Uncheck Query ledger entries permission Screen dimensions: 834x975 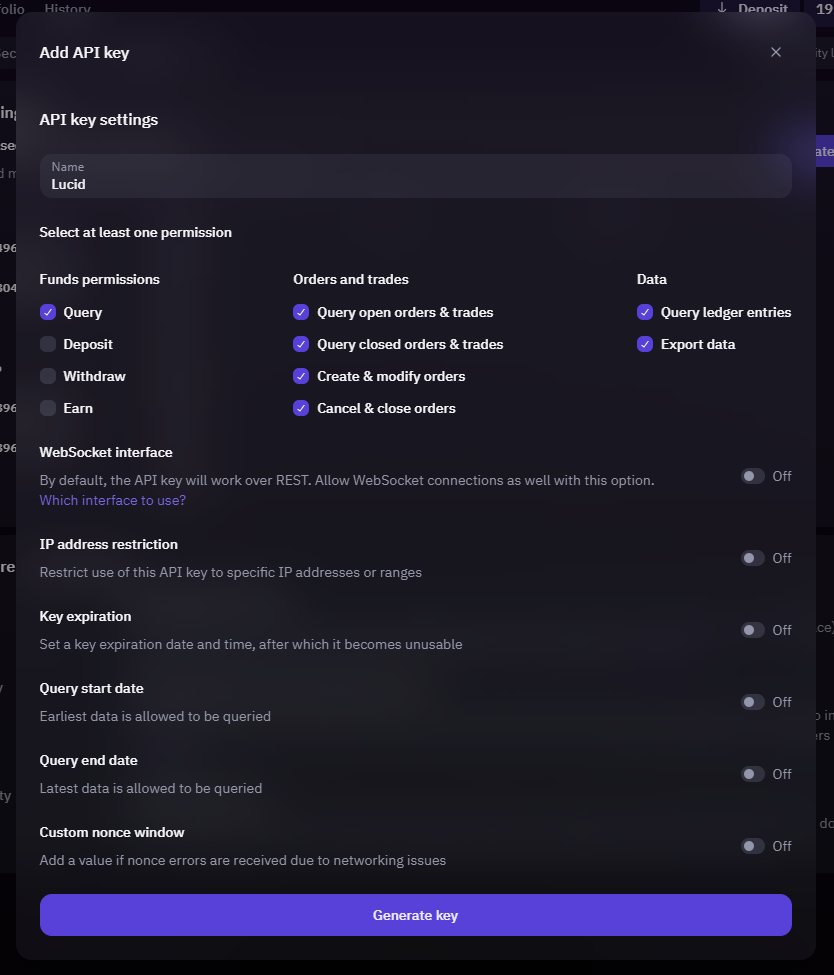(x=645, y=312)
